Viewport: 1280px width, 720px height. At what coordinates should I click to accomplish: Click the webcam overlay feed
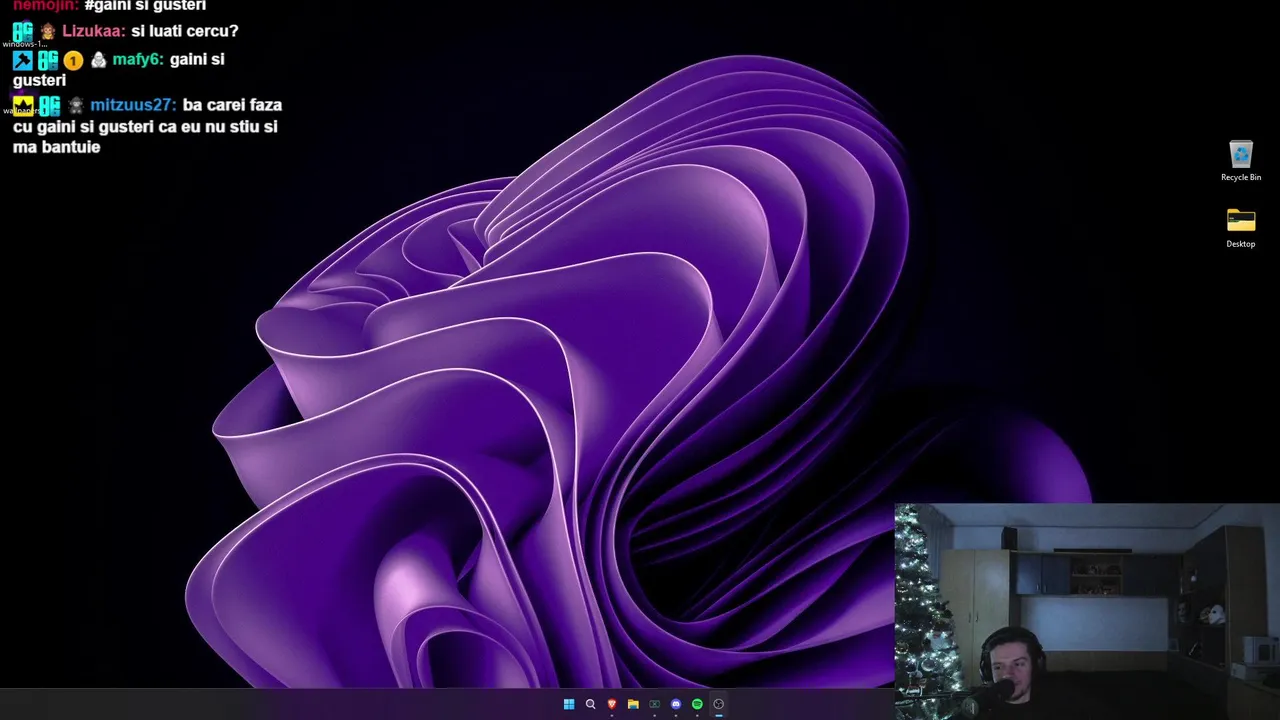tap(1087, 611)
